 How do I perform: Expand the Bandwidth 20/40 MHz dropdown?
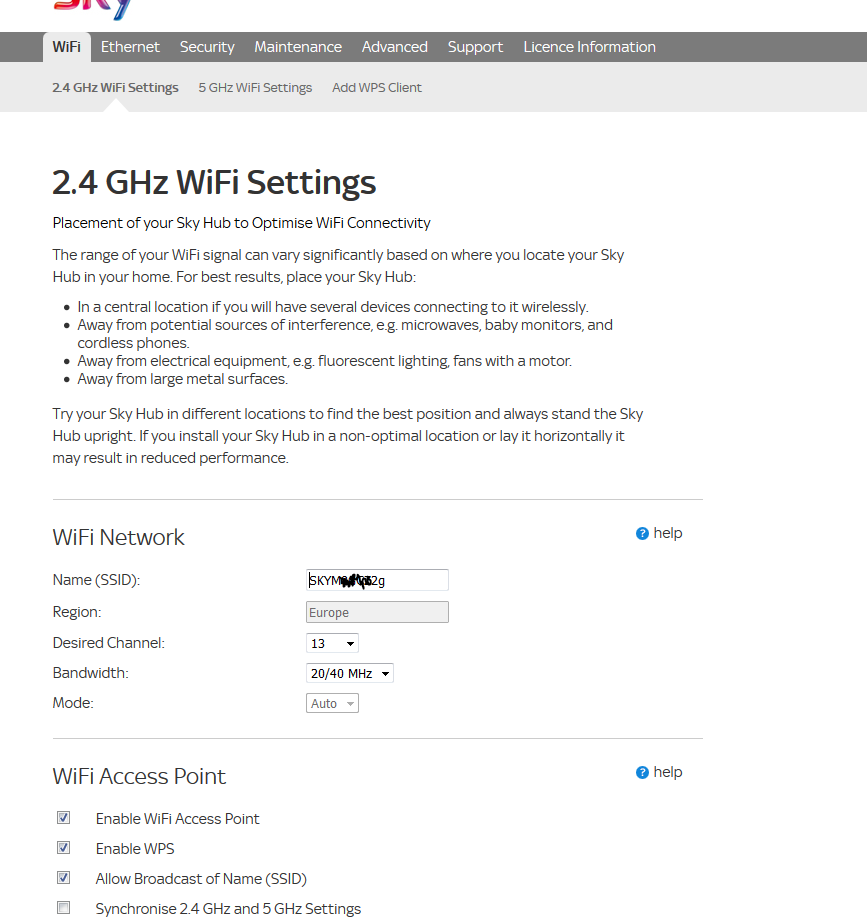coord(349,673)
